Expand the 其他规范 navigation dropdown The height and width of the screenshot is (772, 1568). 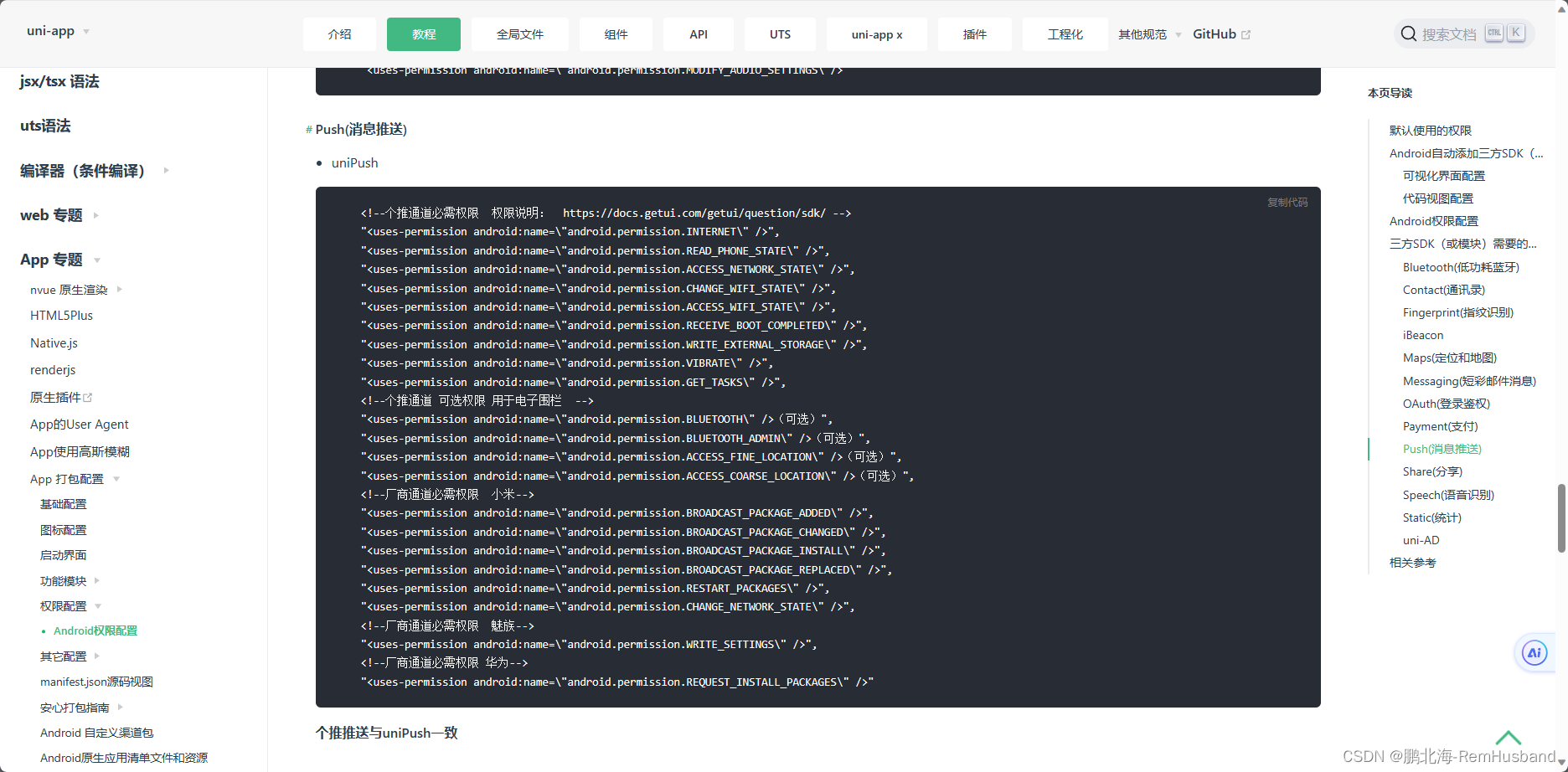coord(1148,33)
